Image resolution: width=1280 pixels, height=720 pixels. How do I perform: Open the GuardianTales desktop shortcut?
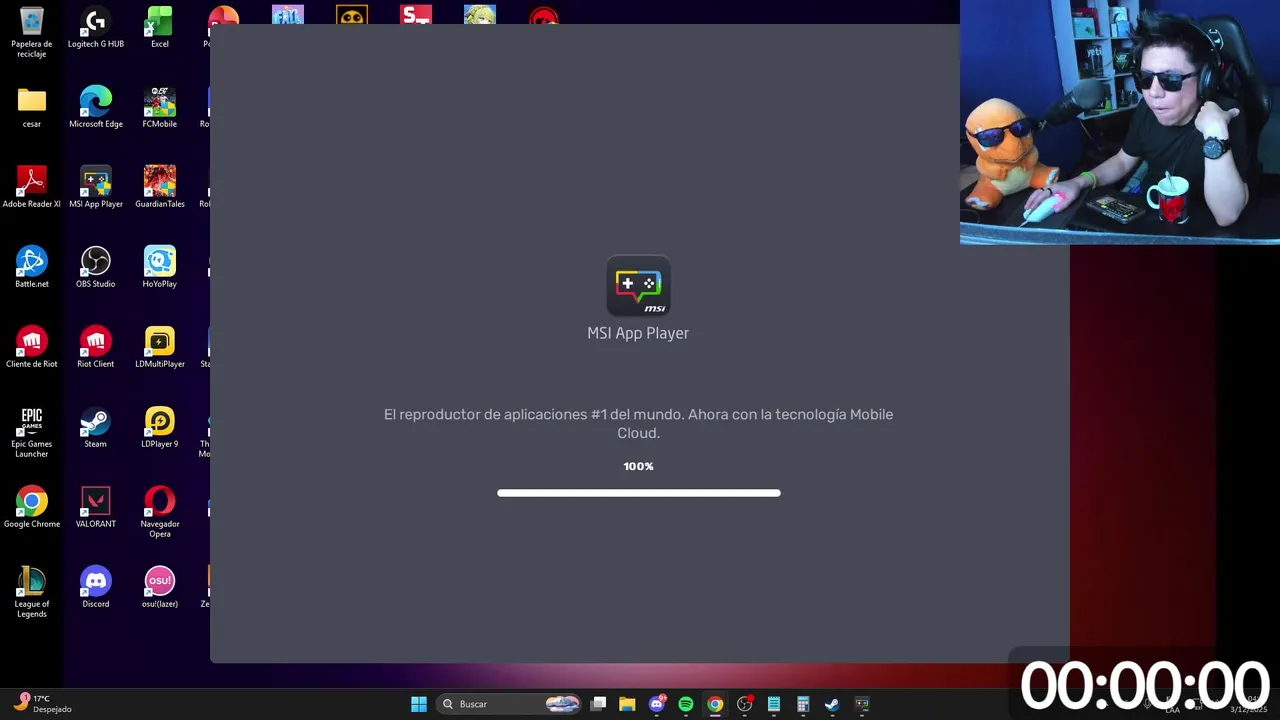(x=160, y=188)
